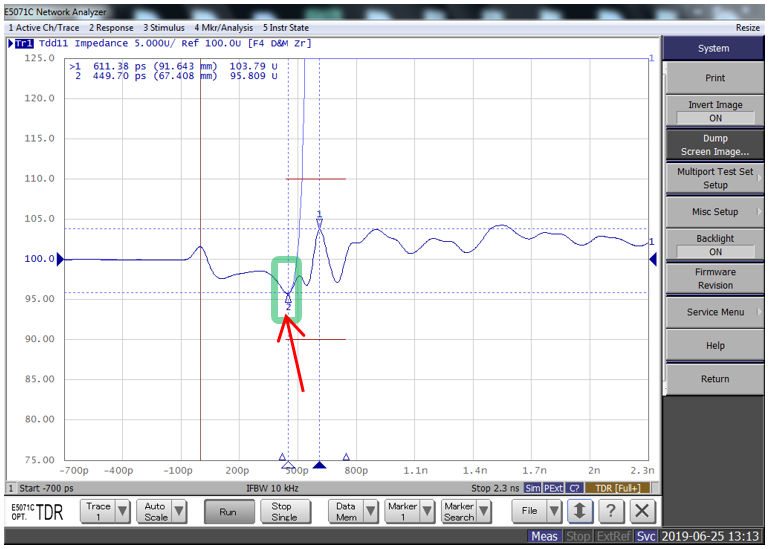The image size is (769, 549).
Task: Toggle the Run button
Action: point(229,511)
